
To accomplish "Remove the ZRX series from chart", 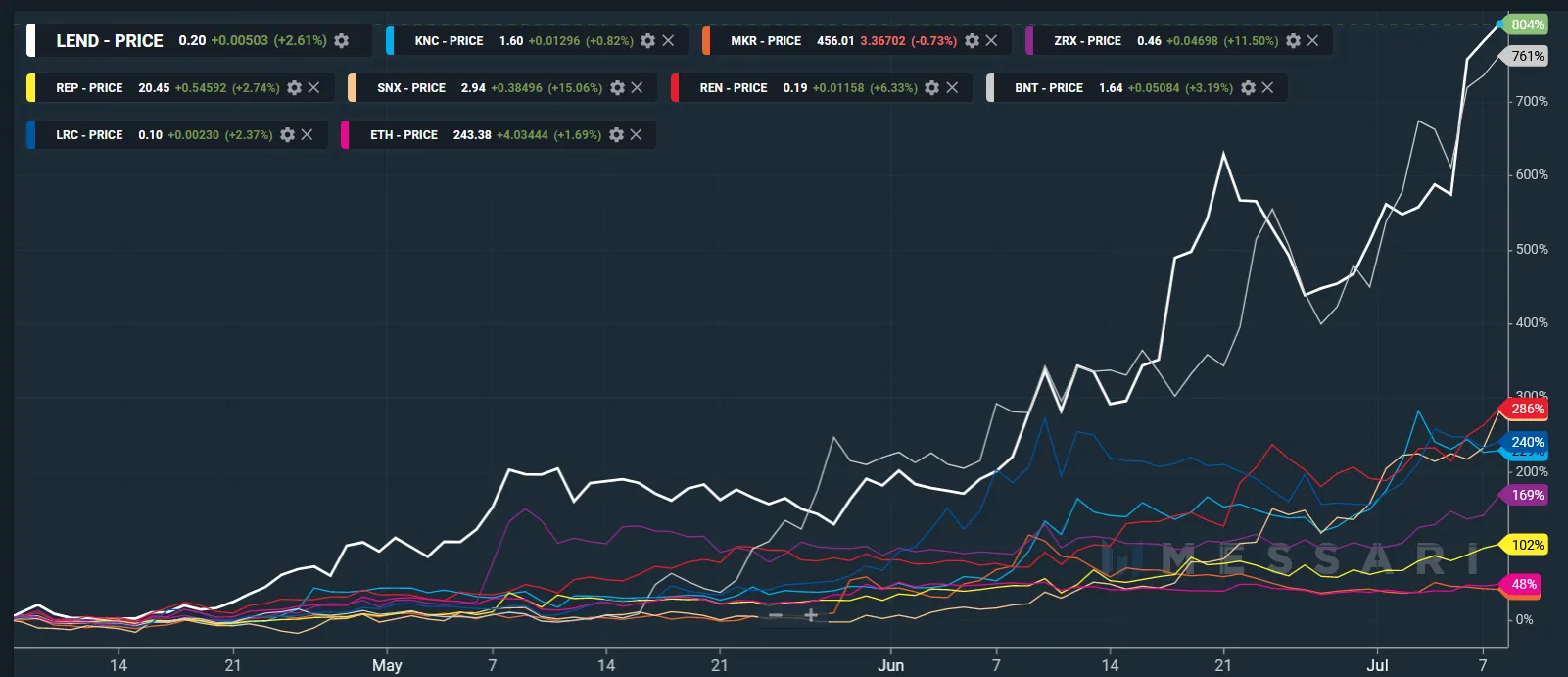I will pos(1312,41).
